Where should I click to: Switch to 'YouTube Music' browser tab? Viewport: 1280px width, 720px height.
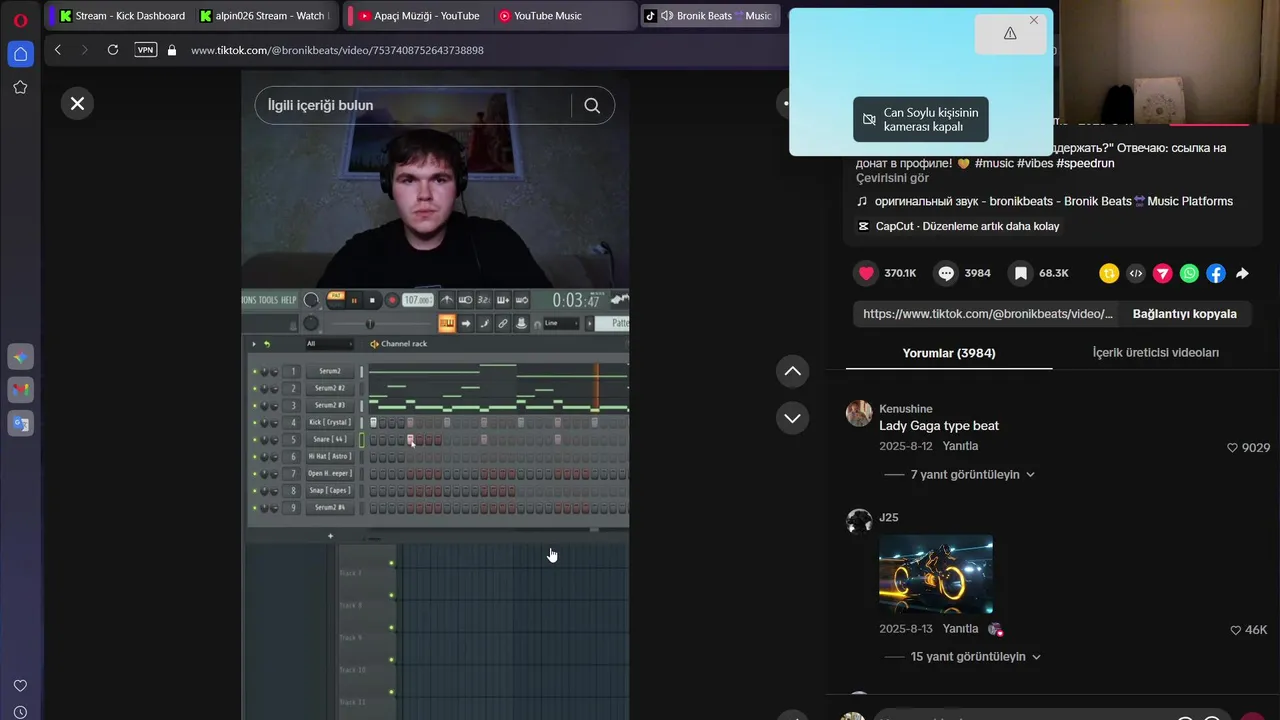pyautogui.click(x=562, y=16)
